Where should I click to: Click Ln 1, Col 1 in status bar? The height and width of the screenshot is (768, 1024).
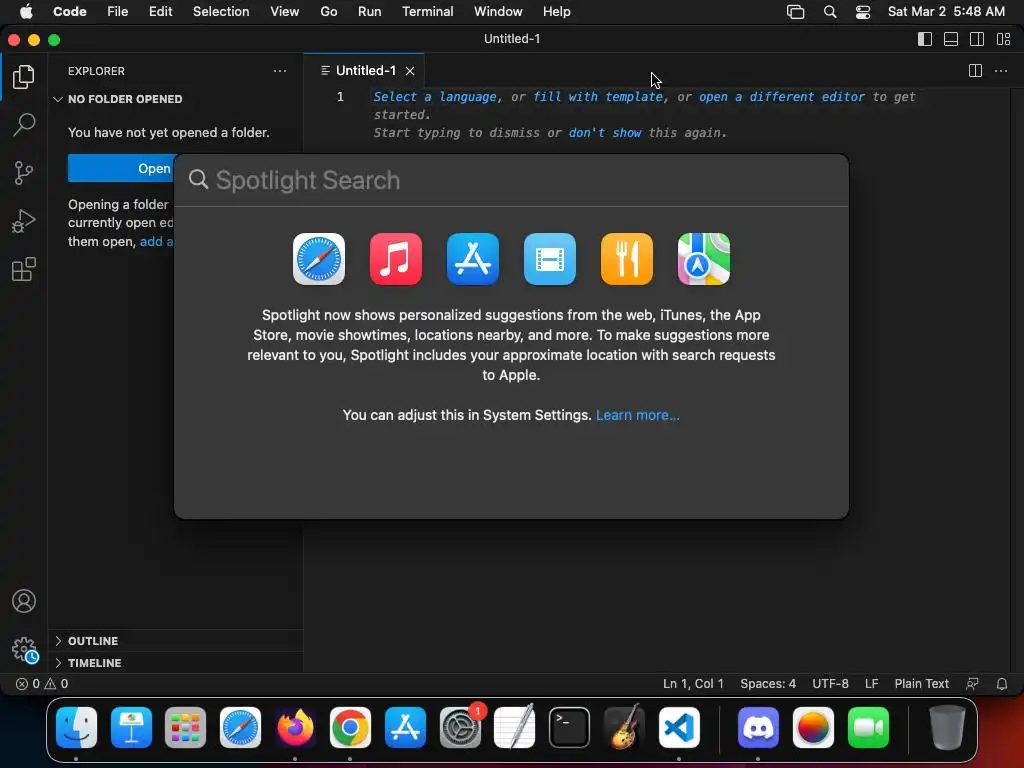[x=693, y=684]
